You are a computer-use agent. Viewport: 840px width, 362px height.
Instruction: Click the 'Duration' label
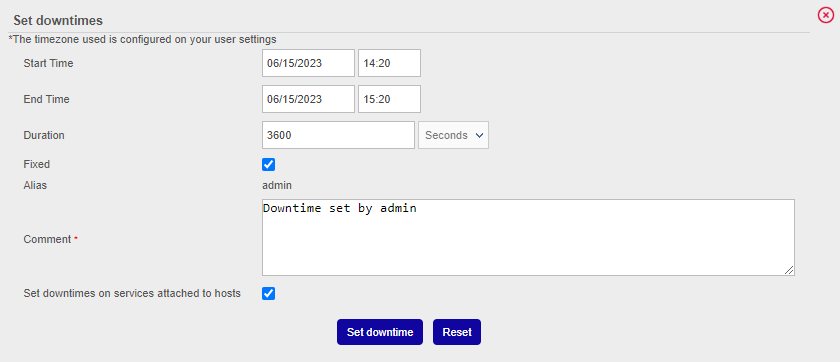tap(44, 135)
